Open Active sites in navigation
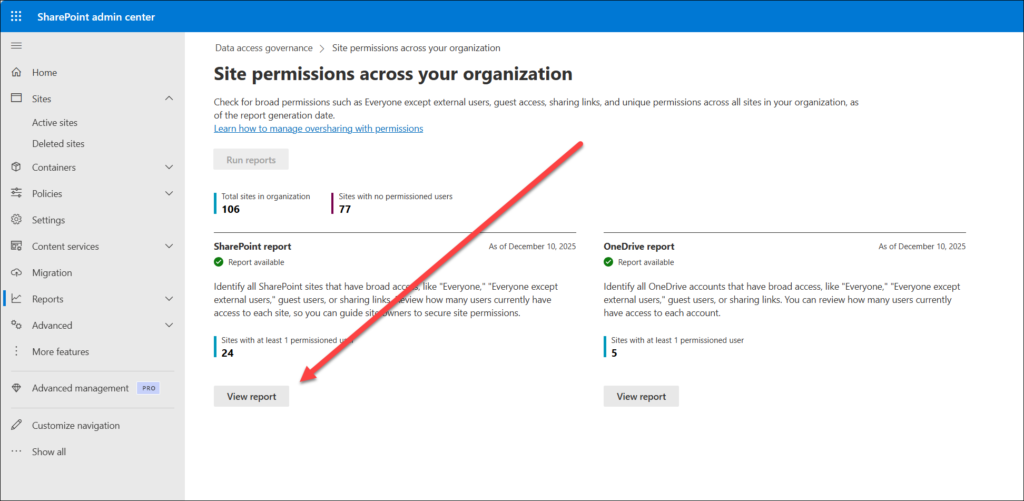Viewport: 1024px width, 501px height. point(54,123)
